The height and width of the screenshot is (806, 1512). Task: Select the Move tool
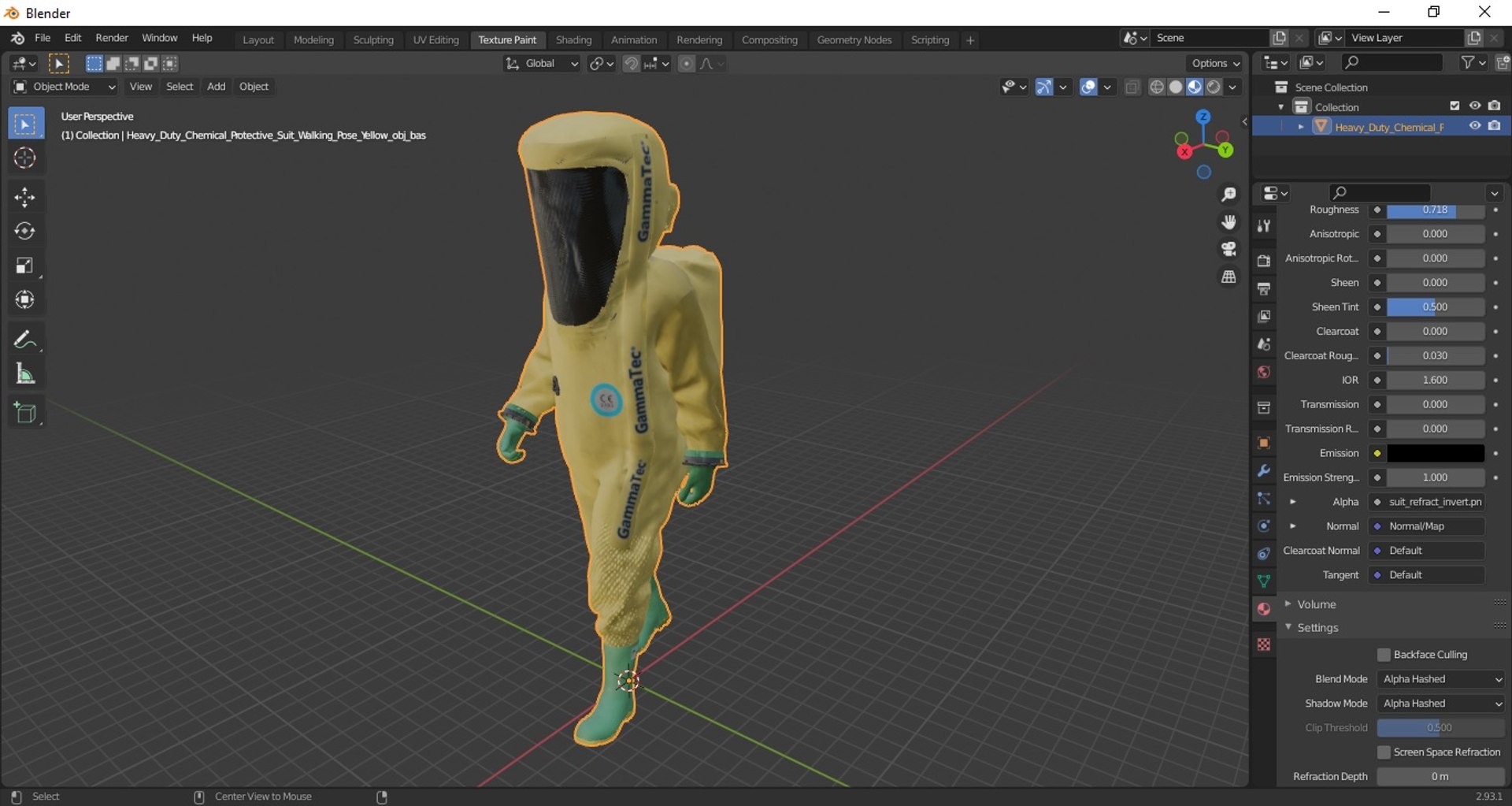point(25,197)
